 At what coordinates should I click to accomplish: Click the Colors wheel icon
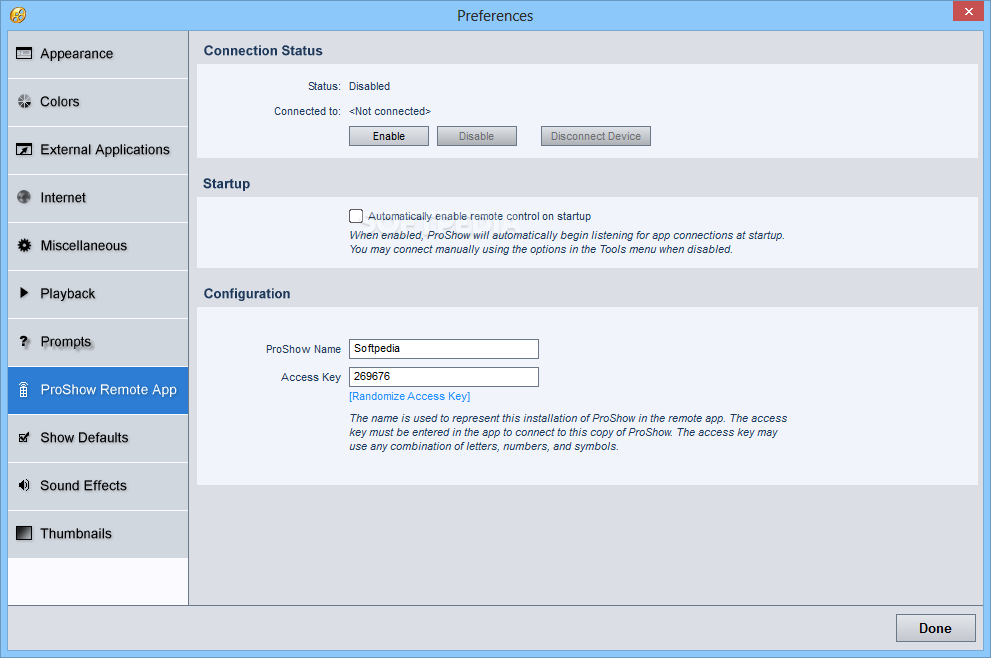coord(24,101)
